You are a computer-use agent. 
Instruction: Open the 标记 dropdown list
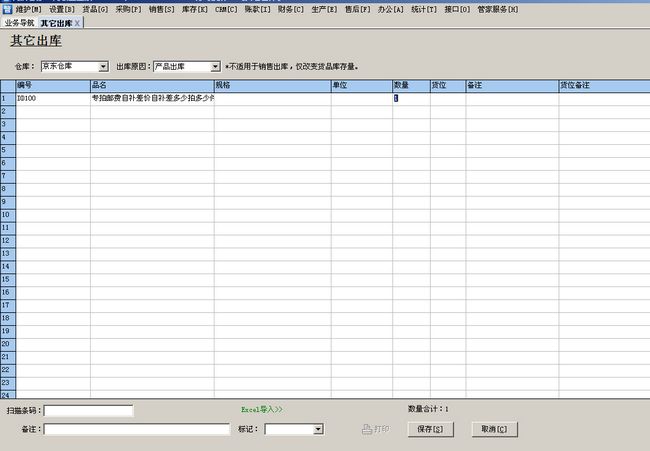pos(318,429)
